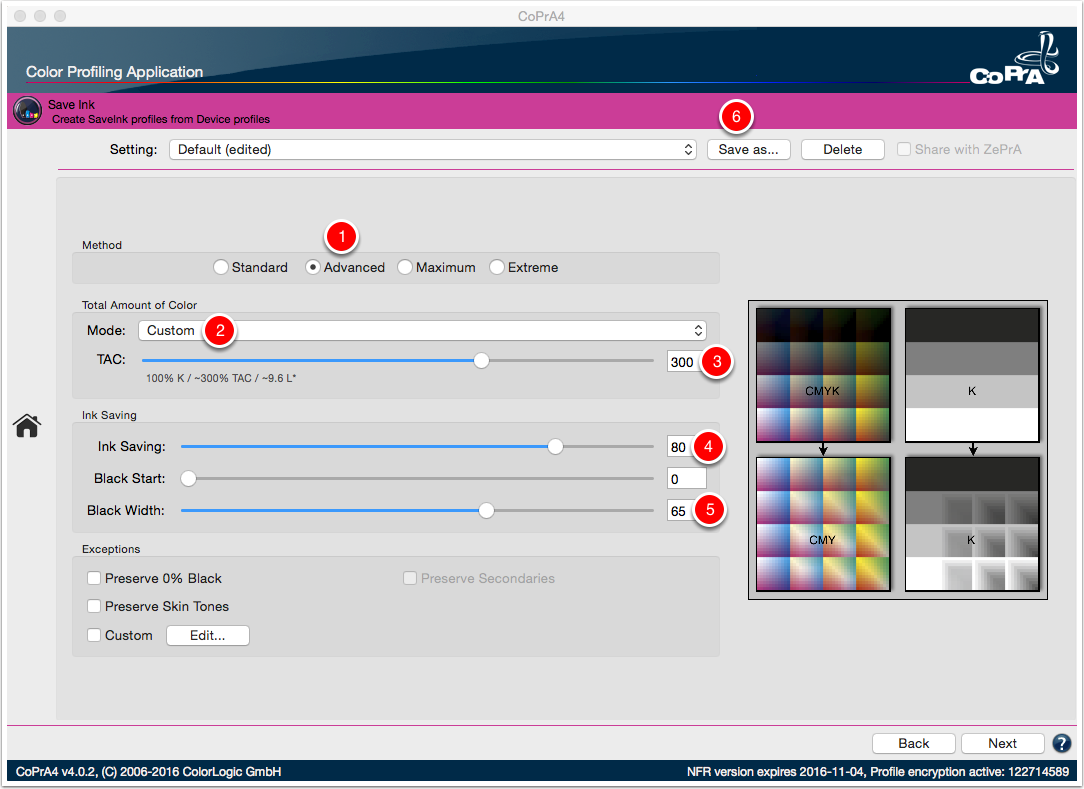Expand the Mode dropdown set to Custom
The width and height of the screenshot is (1084, 789).
coord(422,331)
